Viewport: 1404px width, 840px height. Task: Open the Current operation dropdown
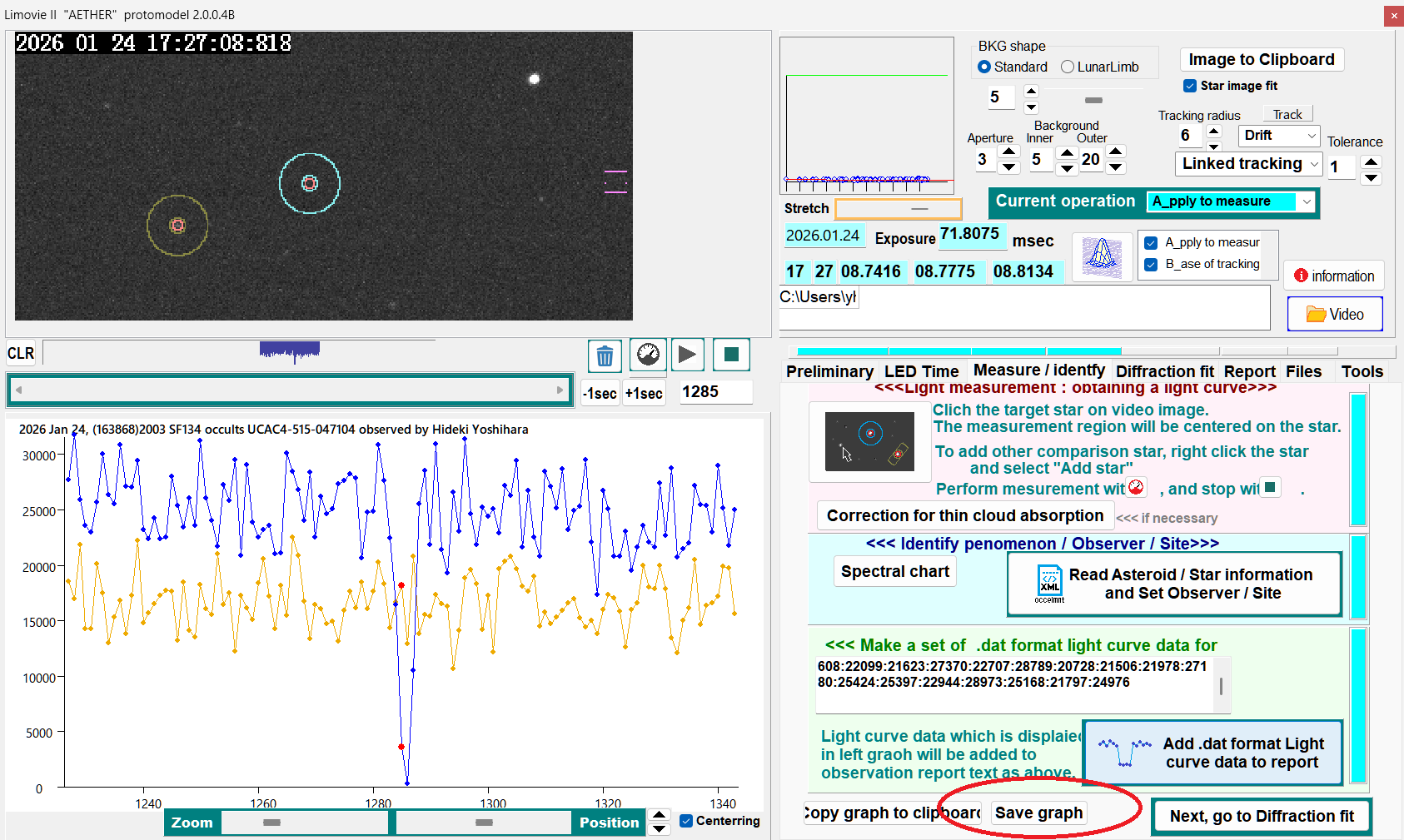[x=1307, y=201]
